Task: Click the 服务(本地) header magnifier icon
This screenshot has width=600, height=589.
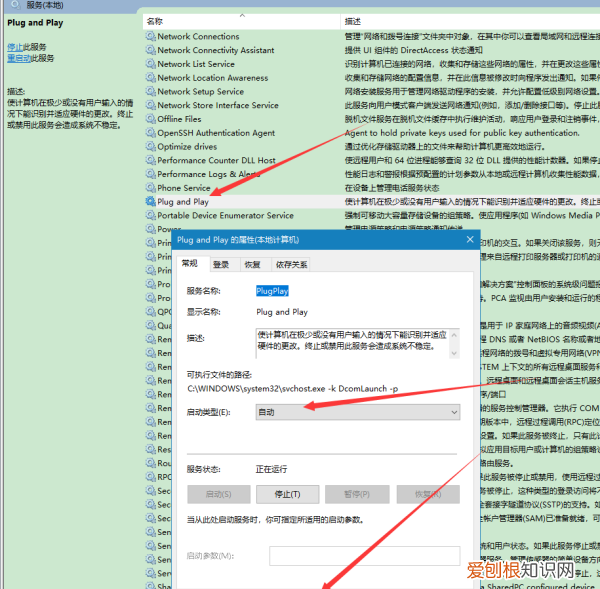Action: pos(16,5)
